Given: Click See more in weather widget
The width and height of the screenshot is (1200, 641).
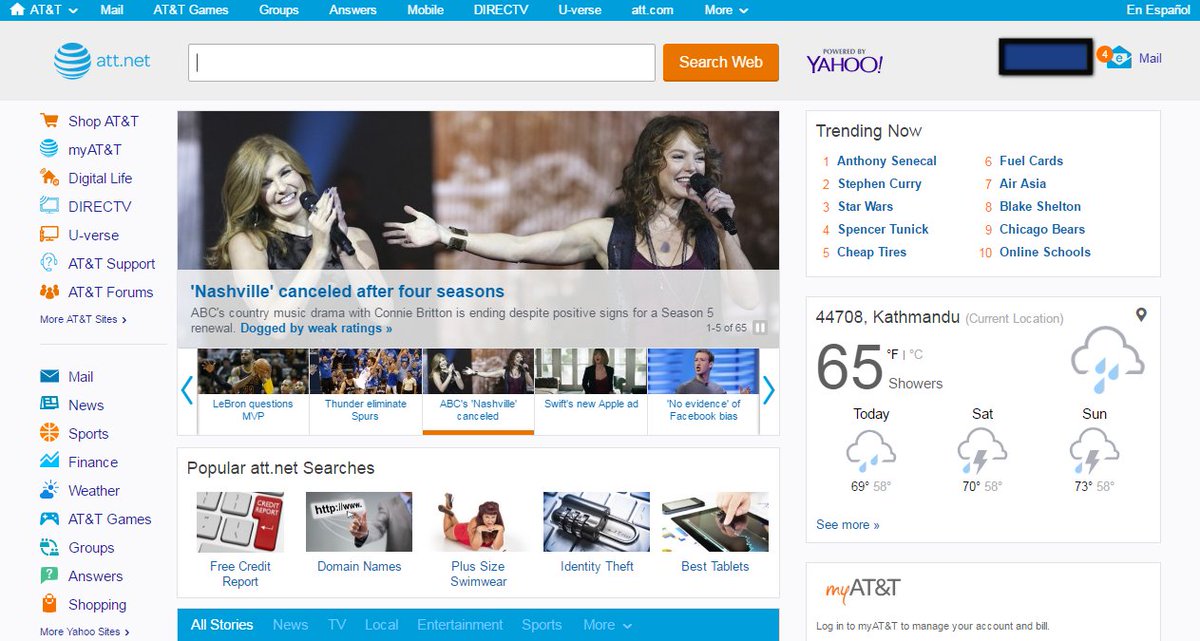Looking at the screenshot, I should (x=848, y=525).
